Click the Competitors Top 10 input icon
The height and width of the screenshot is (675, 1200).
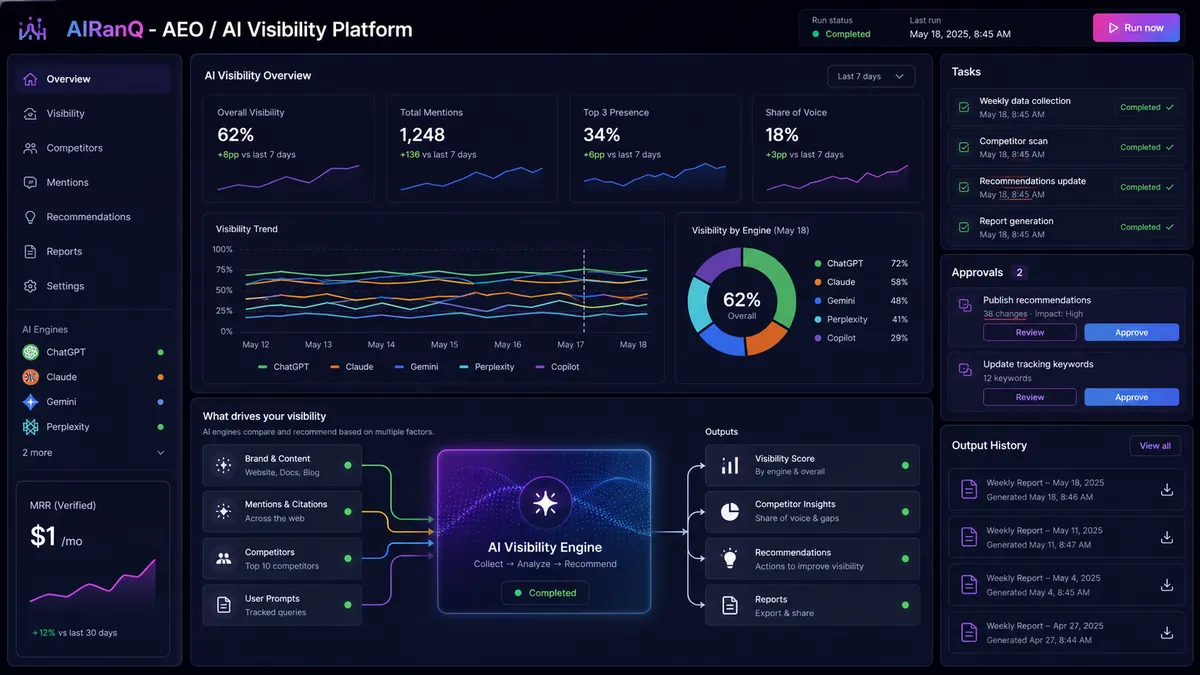coord(224,558)
